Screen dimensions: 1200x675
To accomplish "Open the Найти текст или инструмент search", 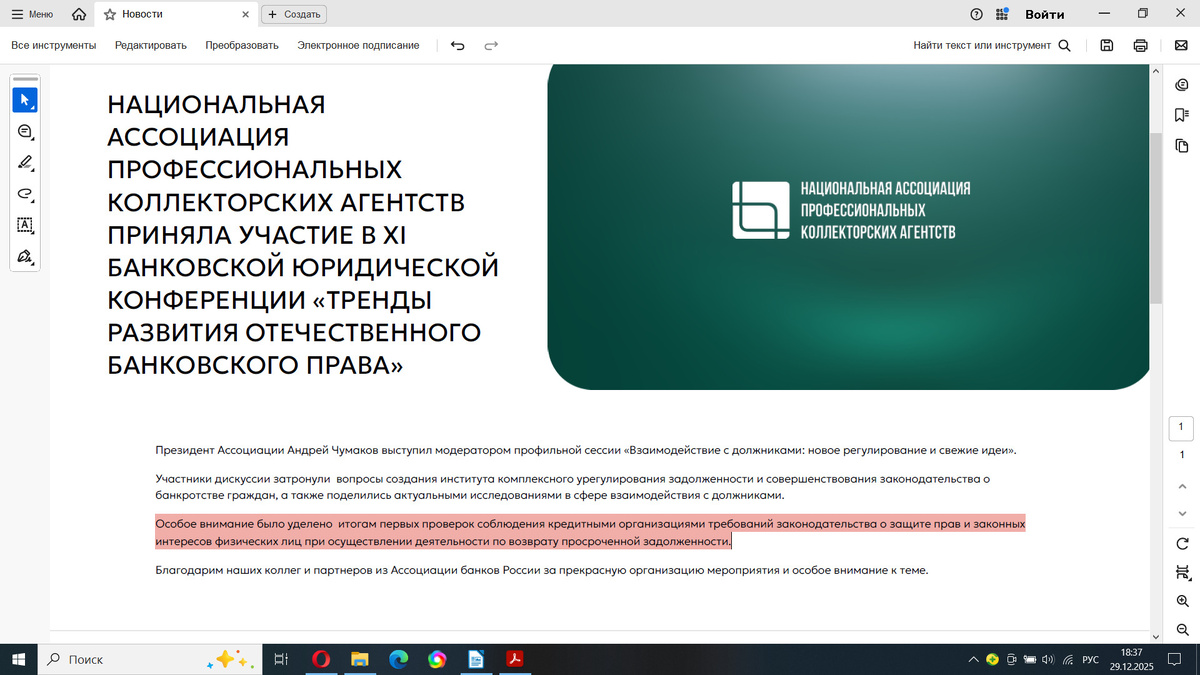I will [991, 45].
